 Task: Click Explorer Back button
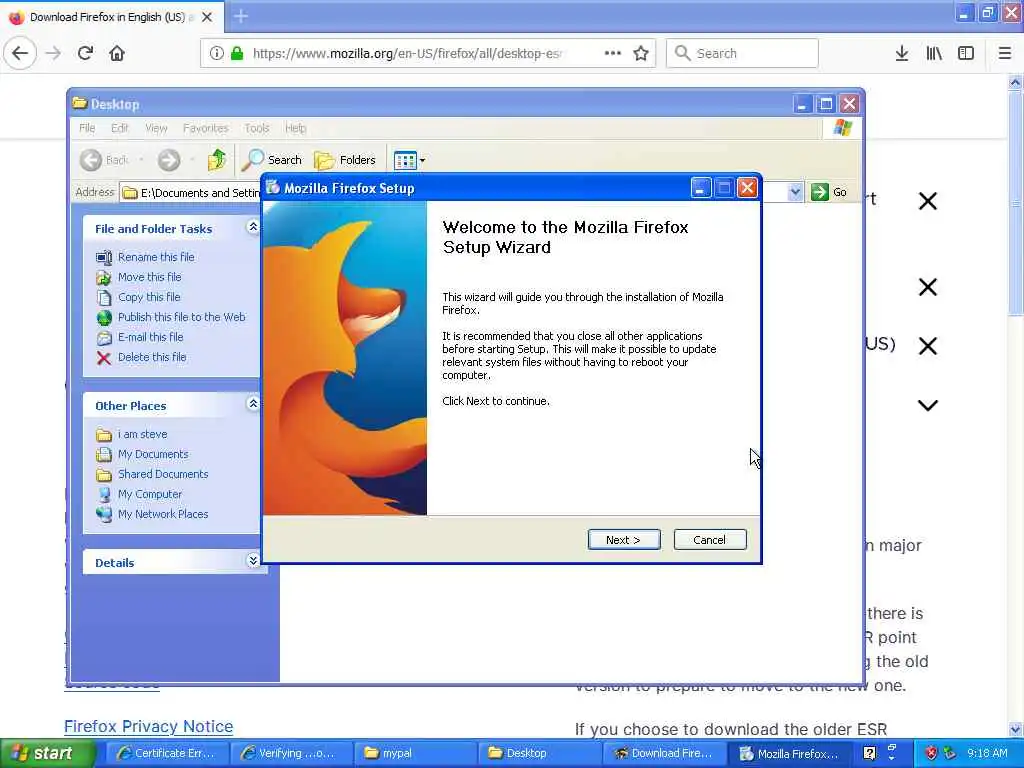(x=104, y=160)
